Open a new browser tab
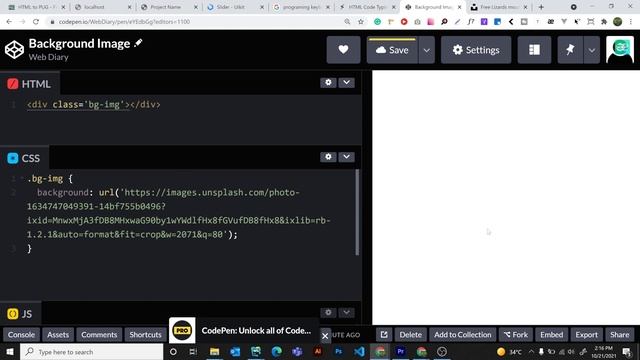The height and width of the screenshot is (360, 640). (x=541, y=7)
